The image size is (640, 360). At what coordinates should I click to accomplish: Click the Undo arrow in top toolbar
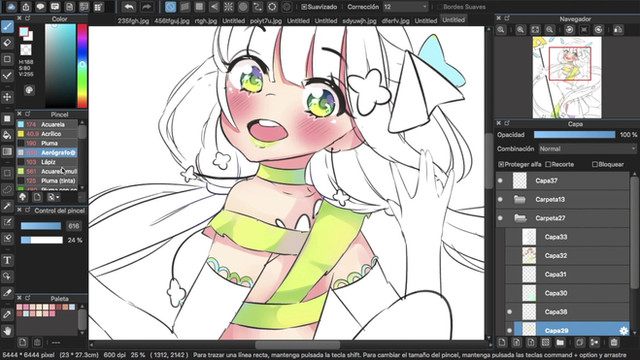coord(129,7)
